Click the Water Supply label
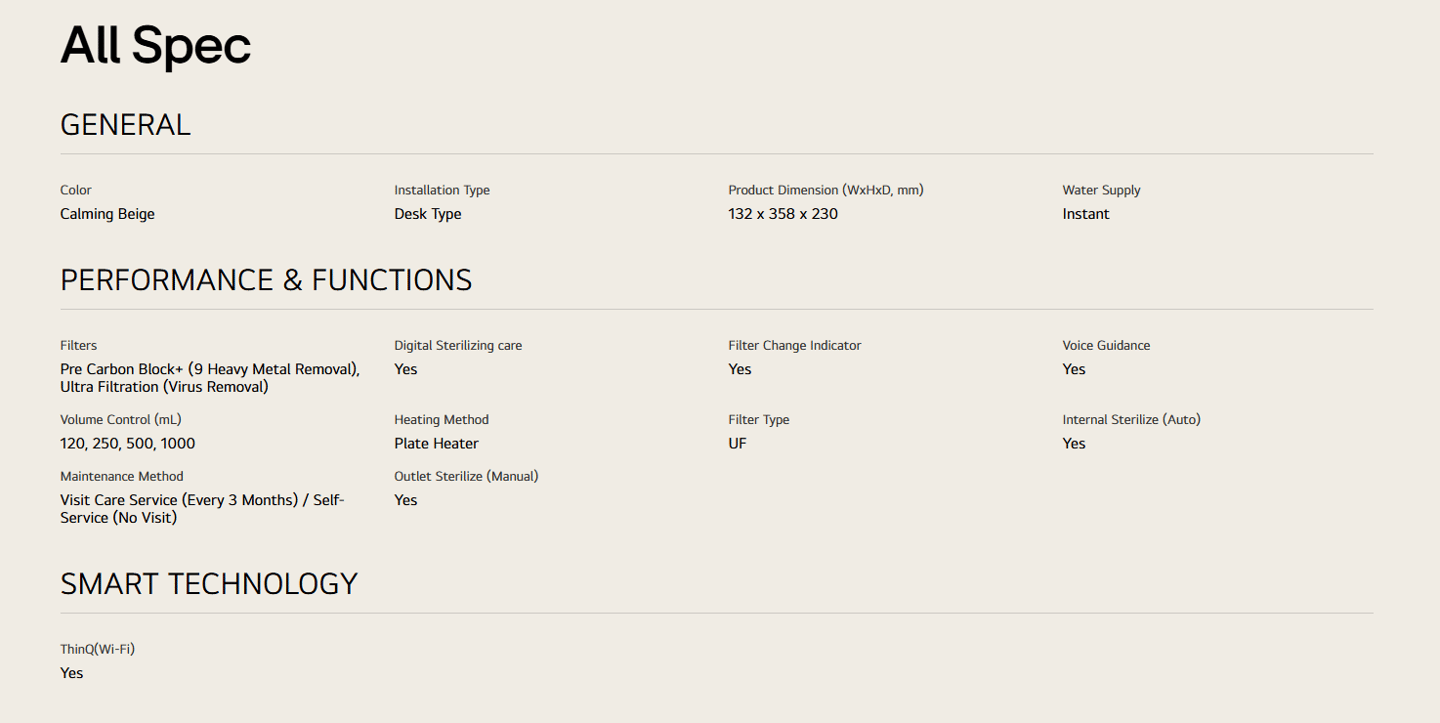This screenshot has height=723, width=1440. coord(1100,190)
